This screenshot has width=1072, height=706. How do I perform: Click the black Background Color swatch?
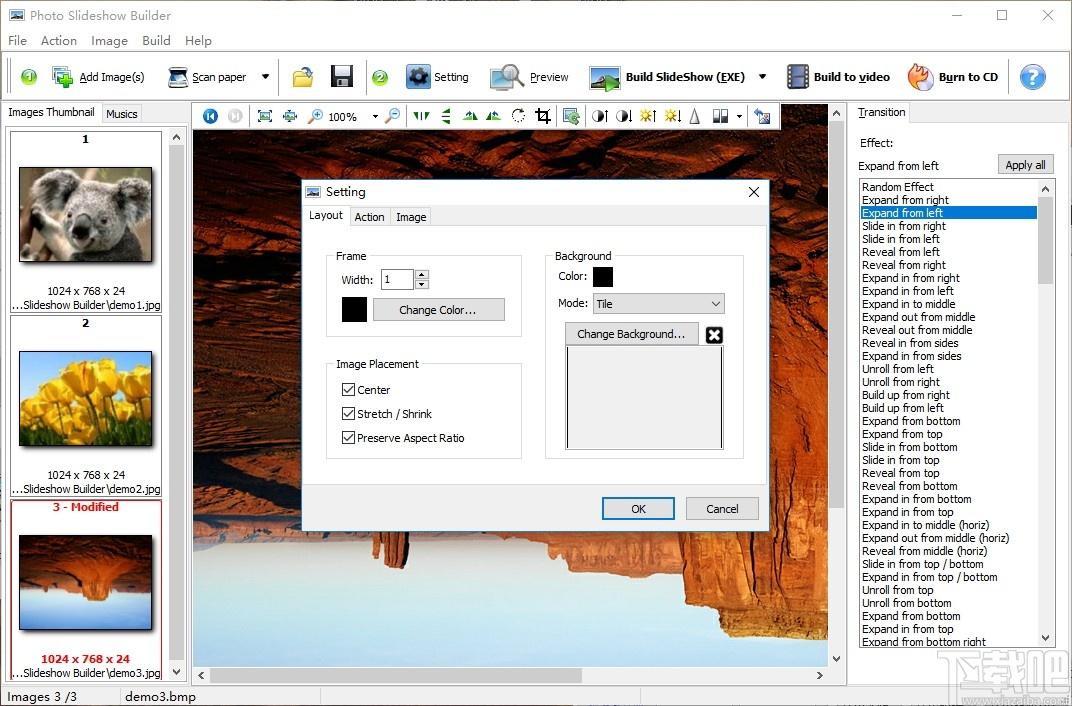click(x=603, y=277)
